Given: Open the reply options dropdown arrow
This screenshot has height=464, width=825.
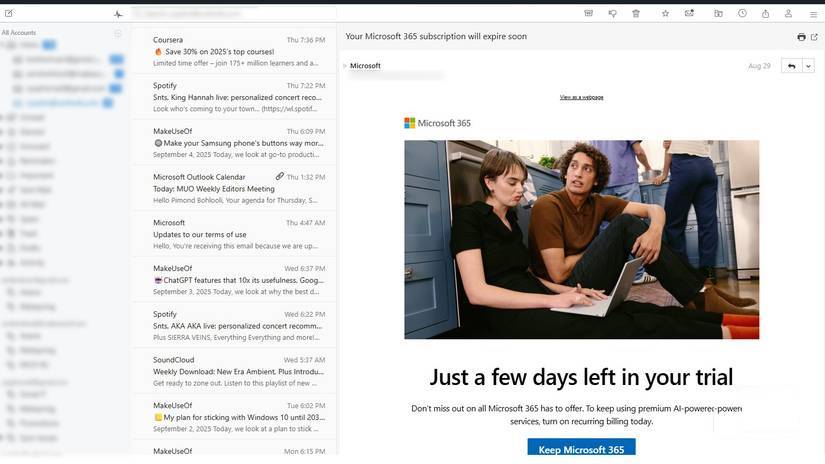Looking at the screenshot, I should [x=808, y=66].
